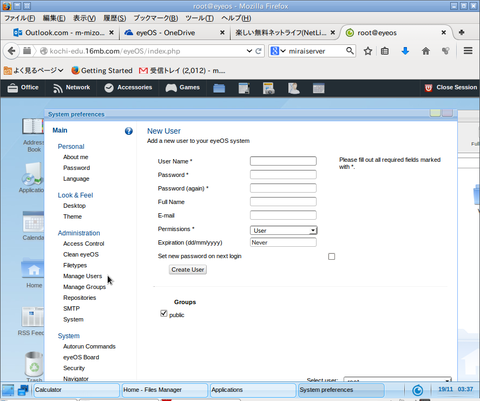Click the search magnifier icon
Screen dimensions: 480x401
[350, 51]
